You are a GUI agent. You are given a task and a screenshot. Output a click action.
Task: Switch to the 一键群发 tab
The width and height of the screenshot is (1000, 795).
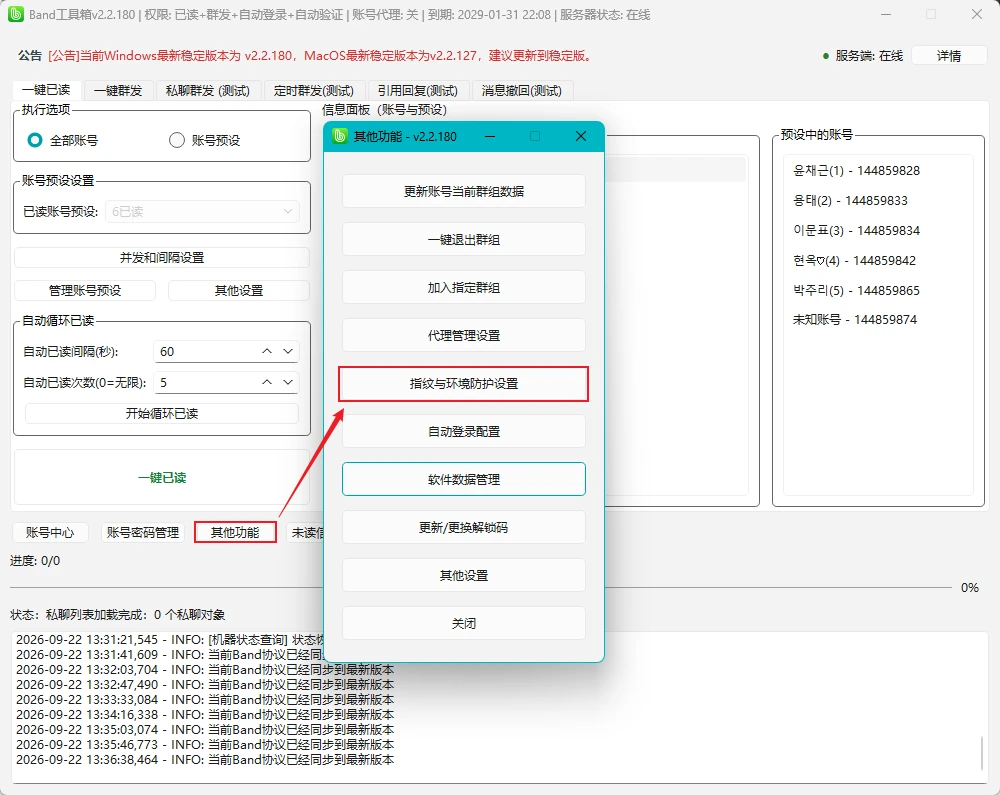[x=118, y=91]
